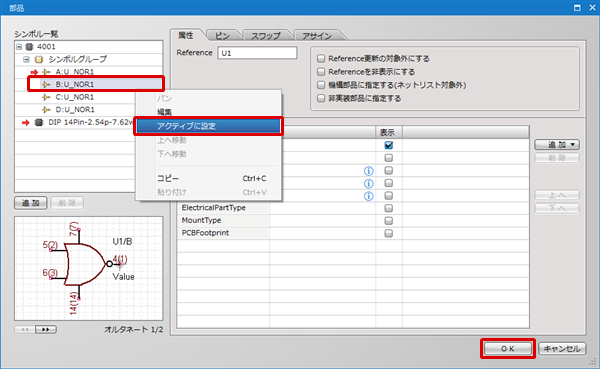Click the OK button
The height and width of the screenshot is (369, 600).
pyautogui.click(x=508, y=349)
